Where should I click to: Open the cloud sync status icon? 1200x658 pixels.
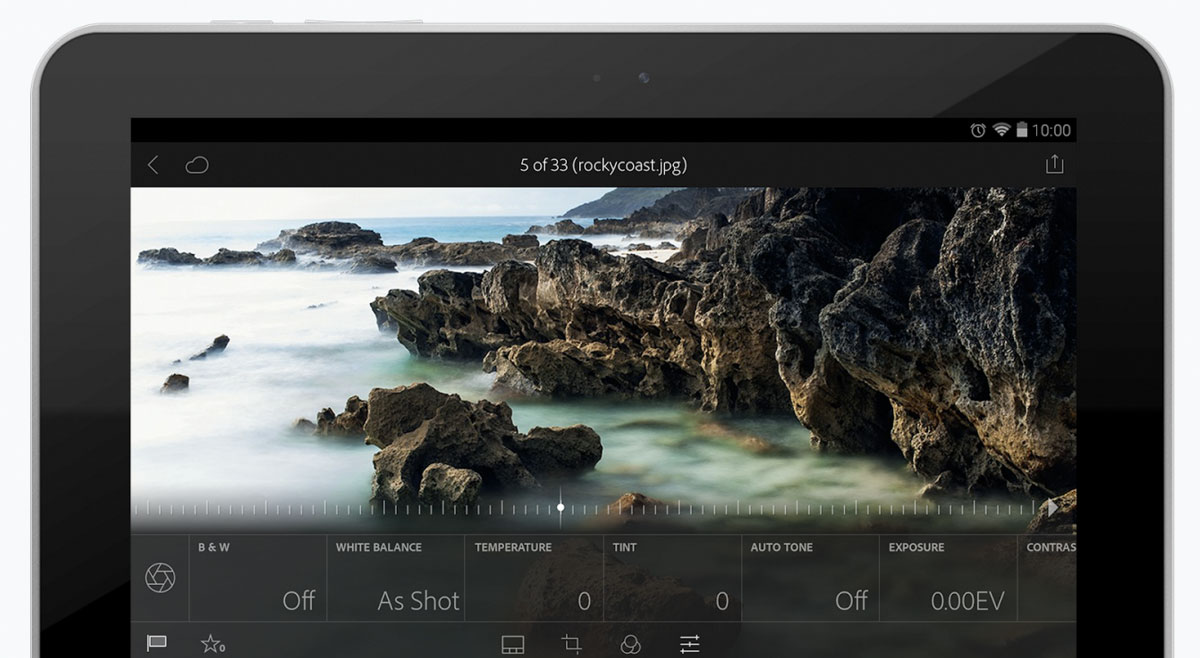[x=197, y=165]
